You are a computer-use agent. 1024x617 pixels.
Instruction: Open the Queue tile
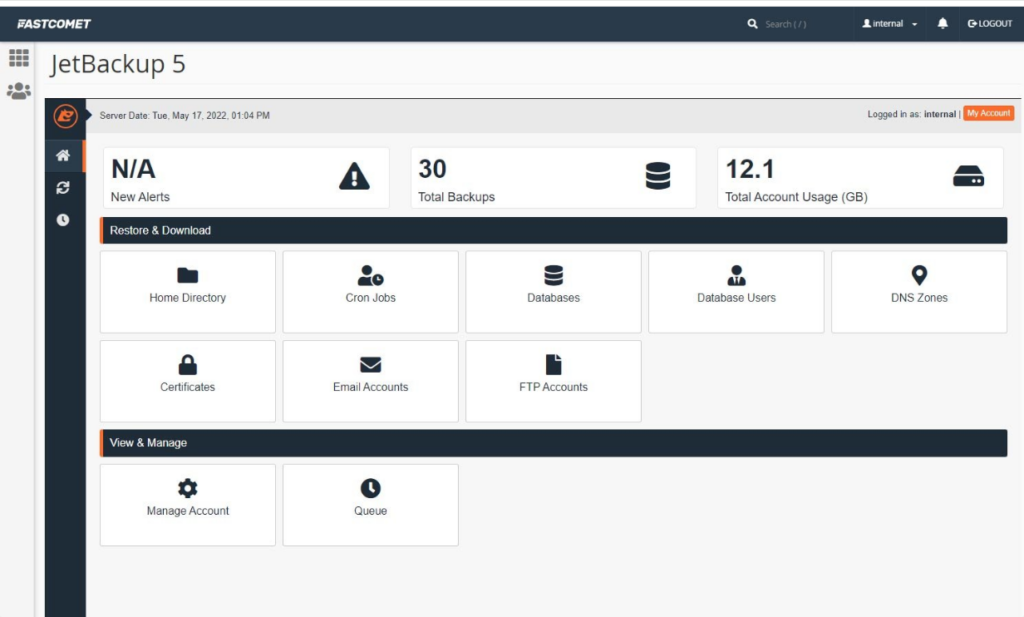(x=371, y=505)
